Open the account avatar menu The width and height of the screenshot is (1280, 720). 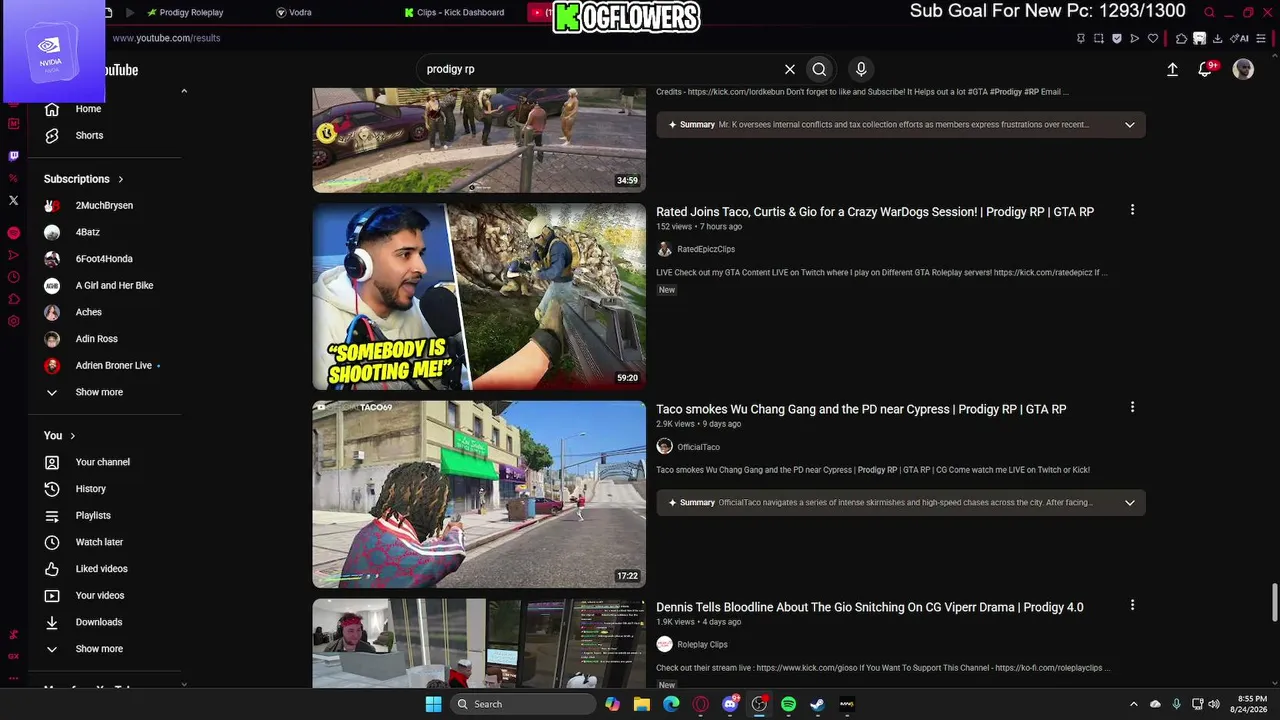coord(1243,69)
